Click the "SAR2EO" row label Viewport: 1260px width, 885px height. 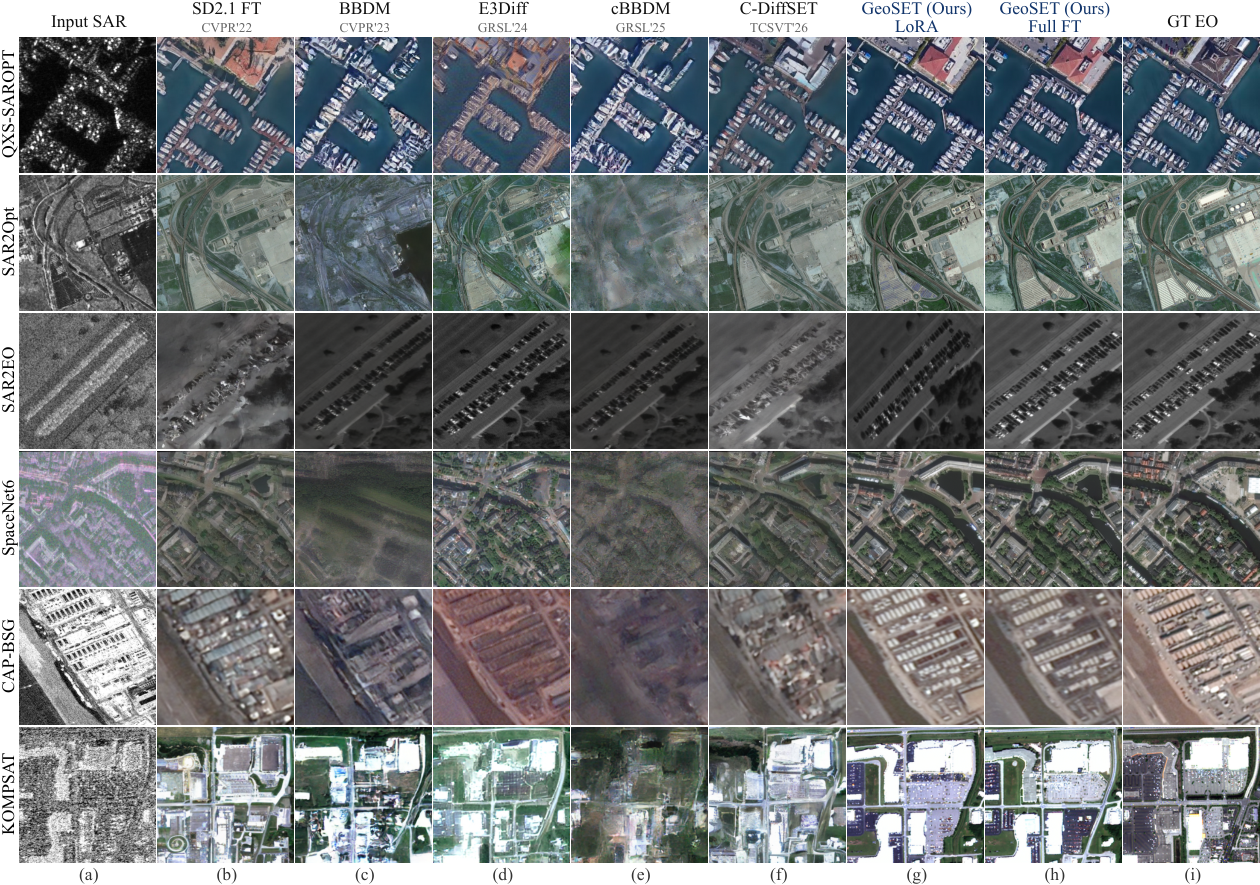pos(10,381)
